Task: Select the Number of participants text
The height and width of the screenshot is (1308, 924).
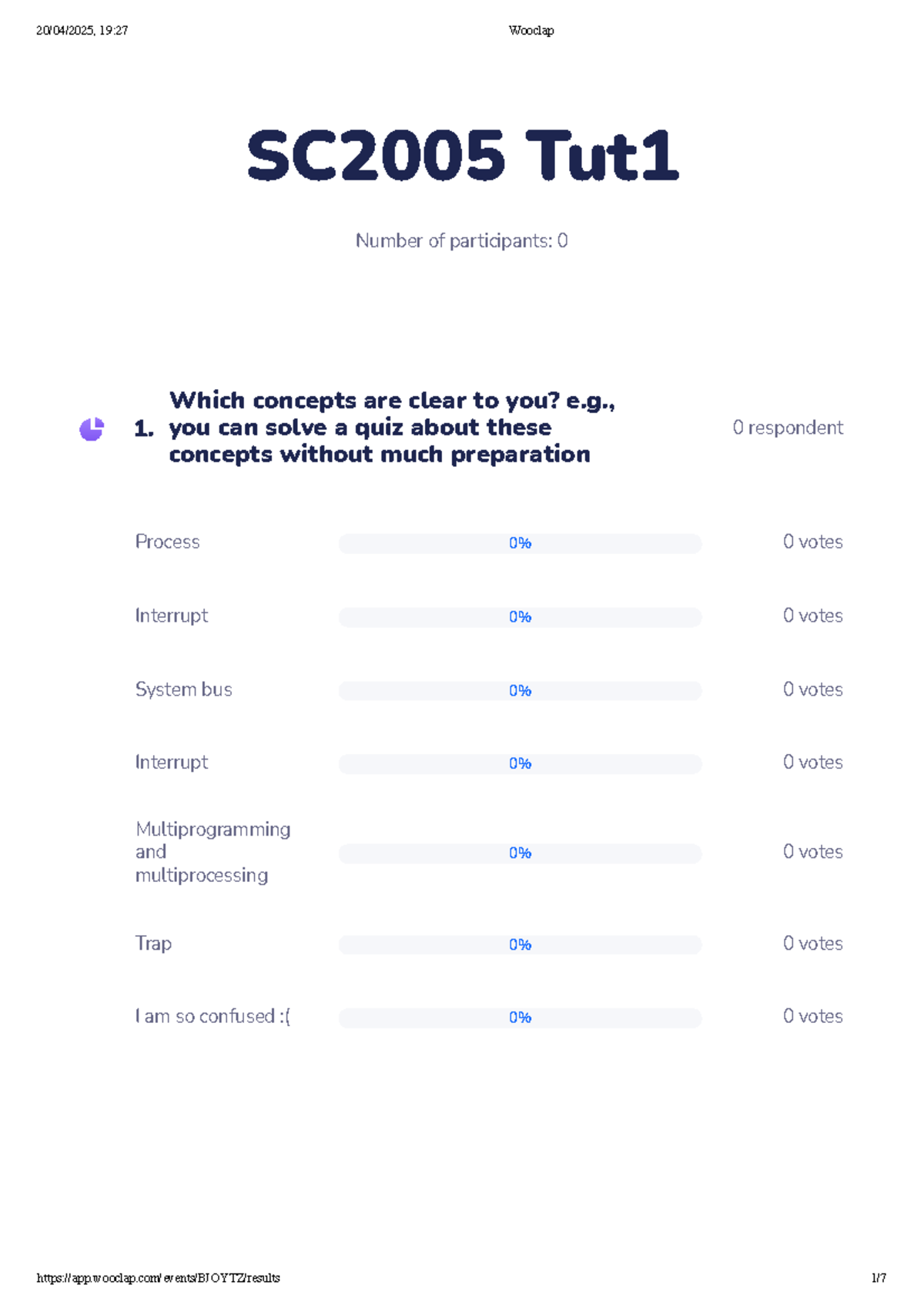Action: (x=461, y=241)
